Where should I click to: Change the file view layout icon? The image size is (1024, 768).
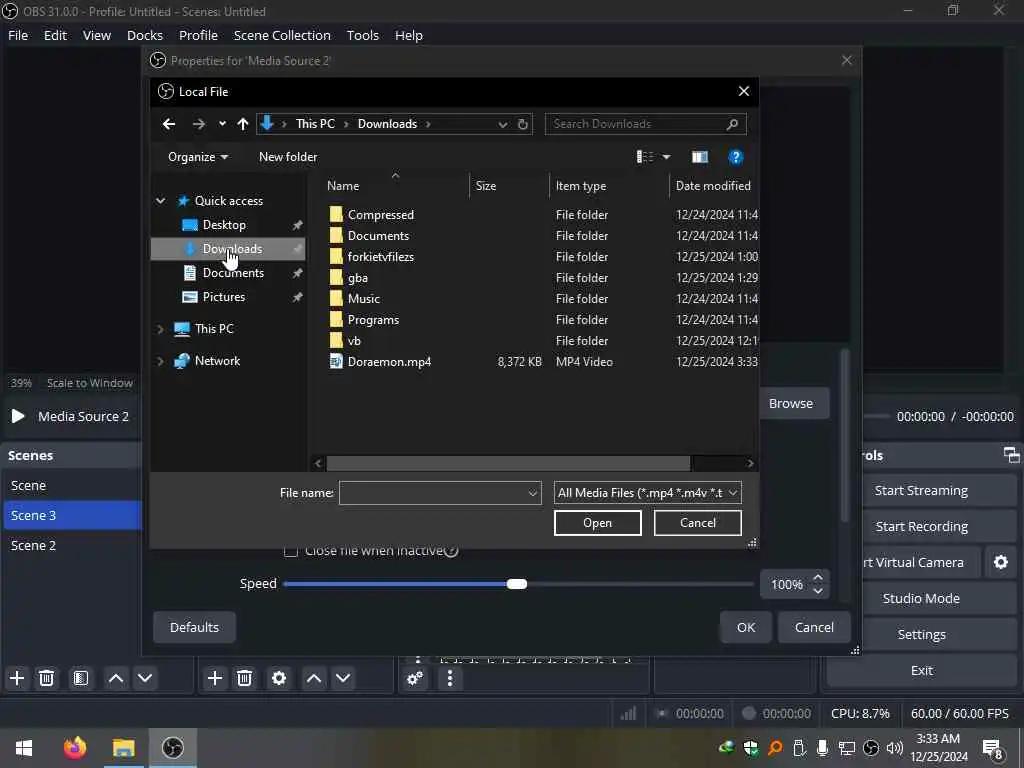645,157
